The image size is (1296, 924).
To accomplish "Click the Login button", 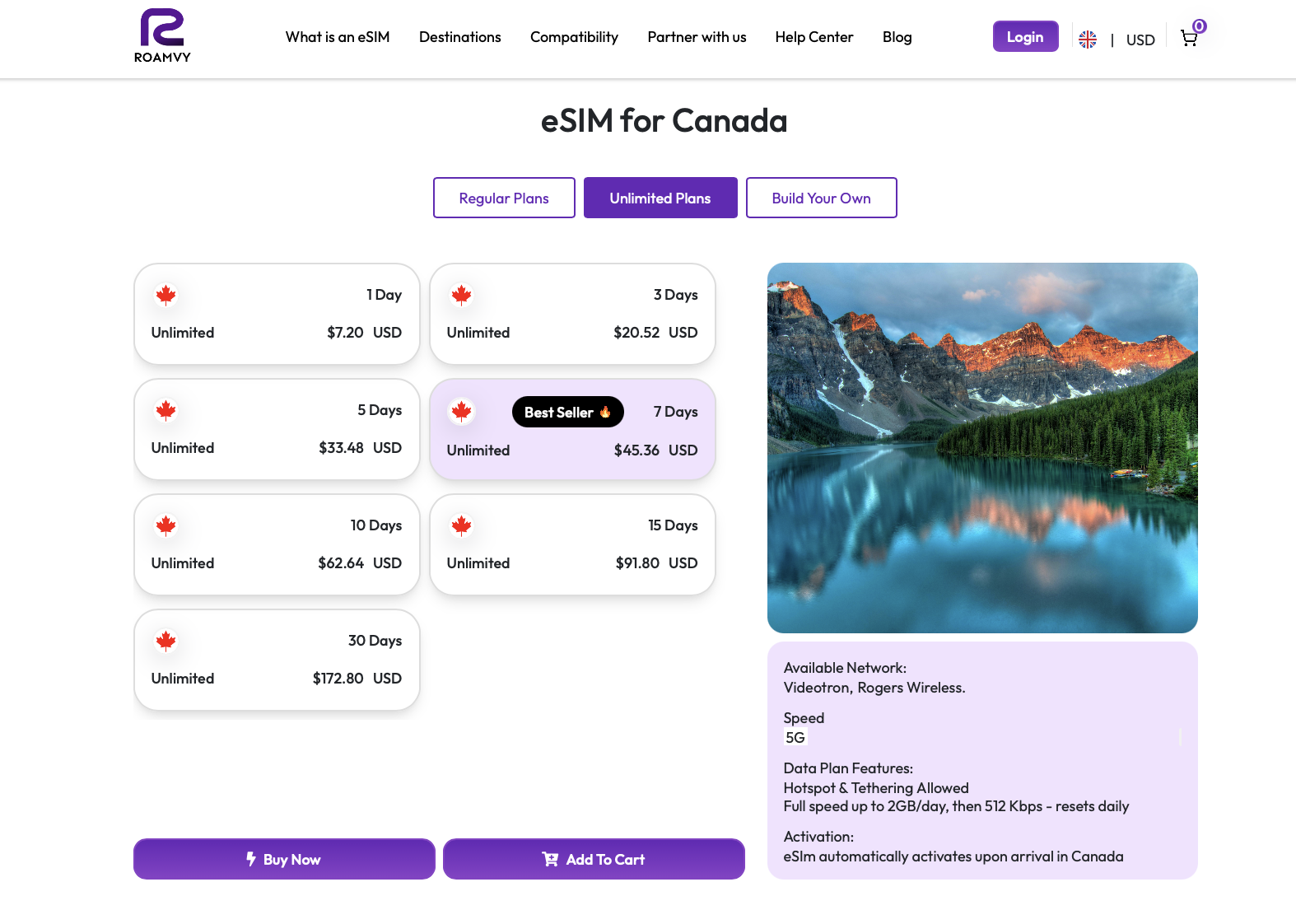I will coord(1025,37).
